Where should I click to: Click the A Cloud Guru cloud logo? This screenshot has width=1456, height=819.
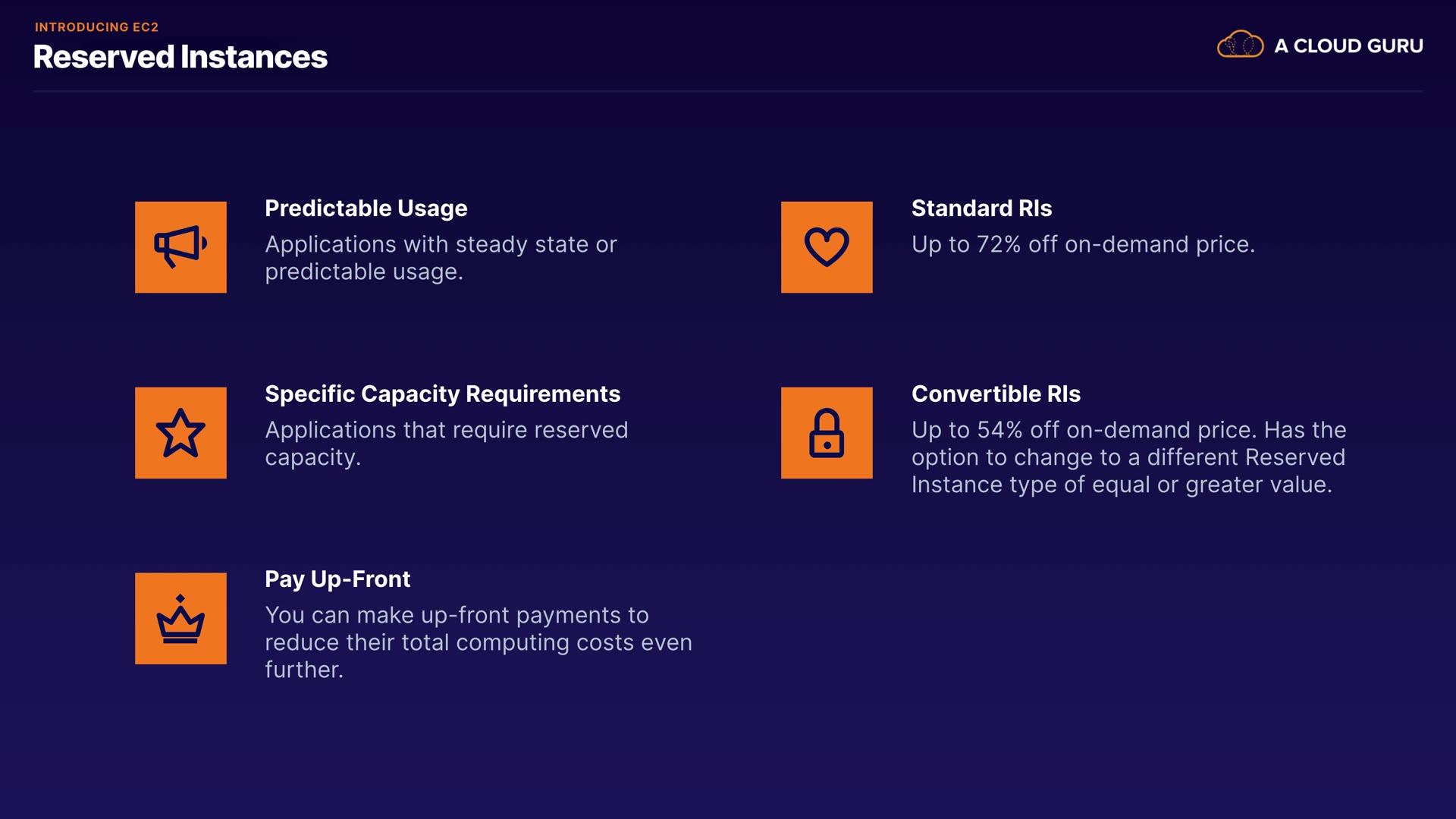point(1240,45)
